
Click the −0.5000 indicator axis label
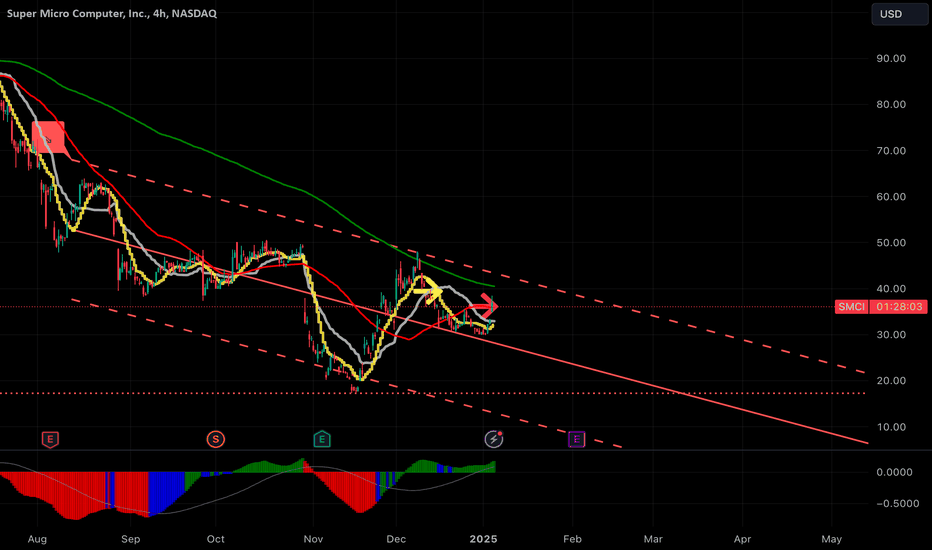coord(898,503)
